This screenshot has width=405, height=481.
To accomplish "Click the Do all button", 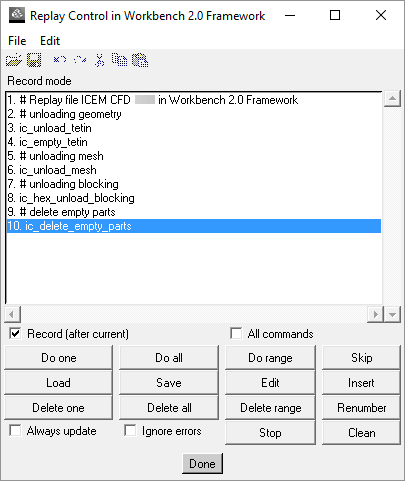I will pyautogui.click(x=169, y=358).
